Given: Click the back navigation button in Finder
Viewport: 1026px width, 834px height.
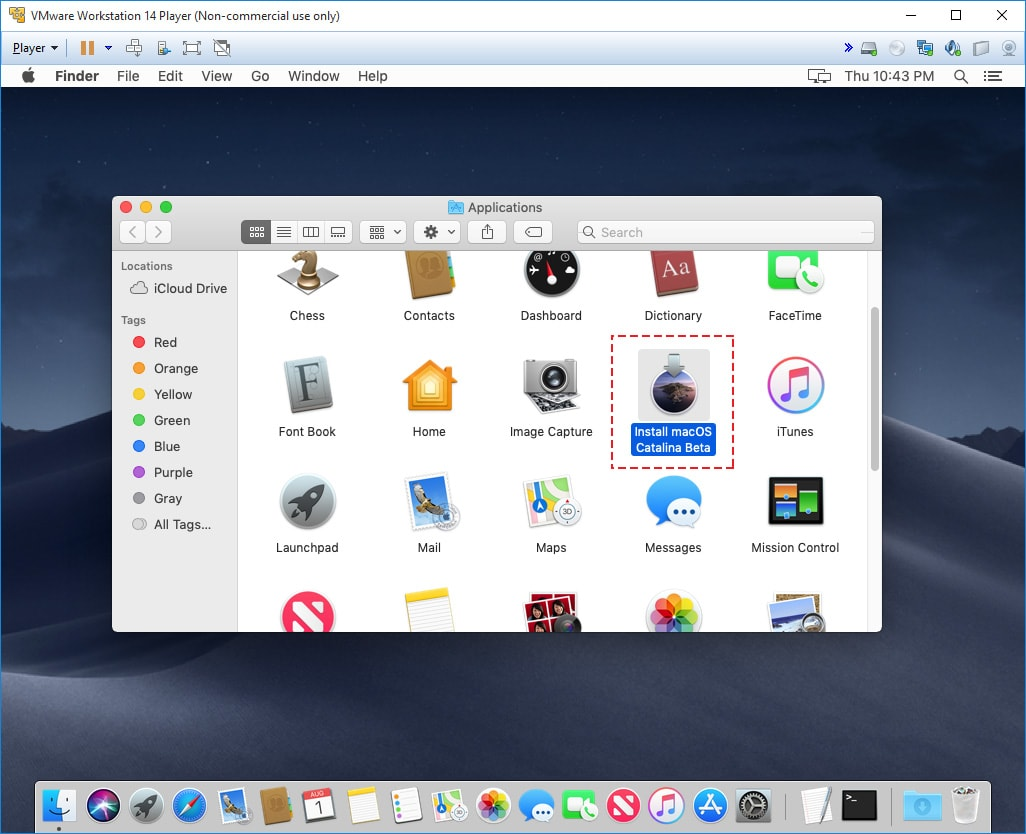Looking at the screenshot, I should [x=131, y=231].
